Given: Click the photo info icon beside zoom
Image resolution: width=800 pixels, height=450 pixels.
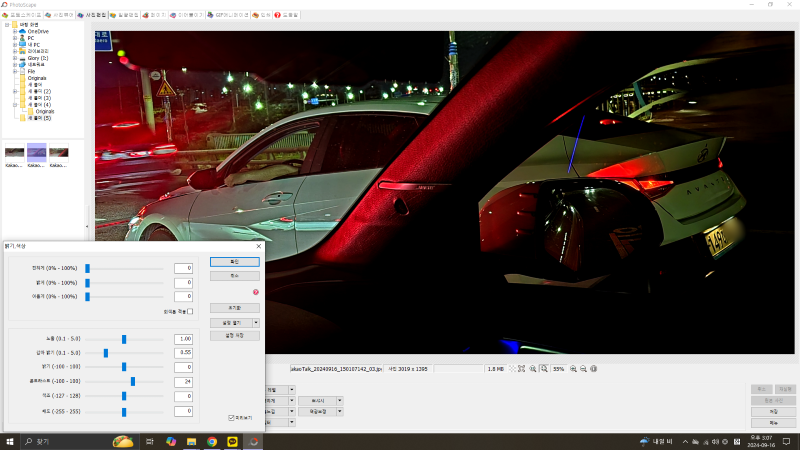Looking at the screenshot, I should 594,369.
